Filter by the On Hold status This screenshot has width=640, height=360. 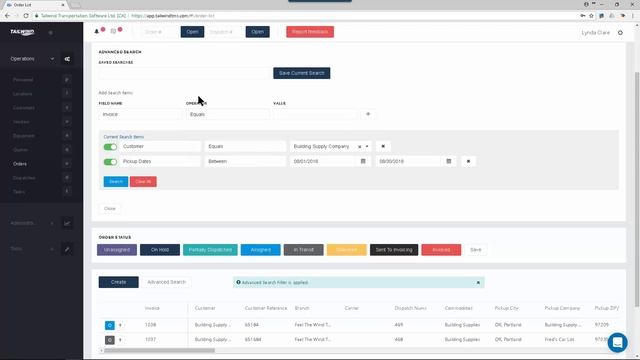click(160, 250)
